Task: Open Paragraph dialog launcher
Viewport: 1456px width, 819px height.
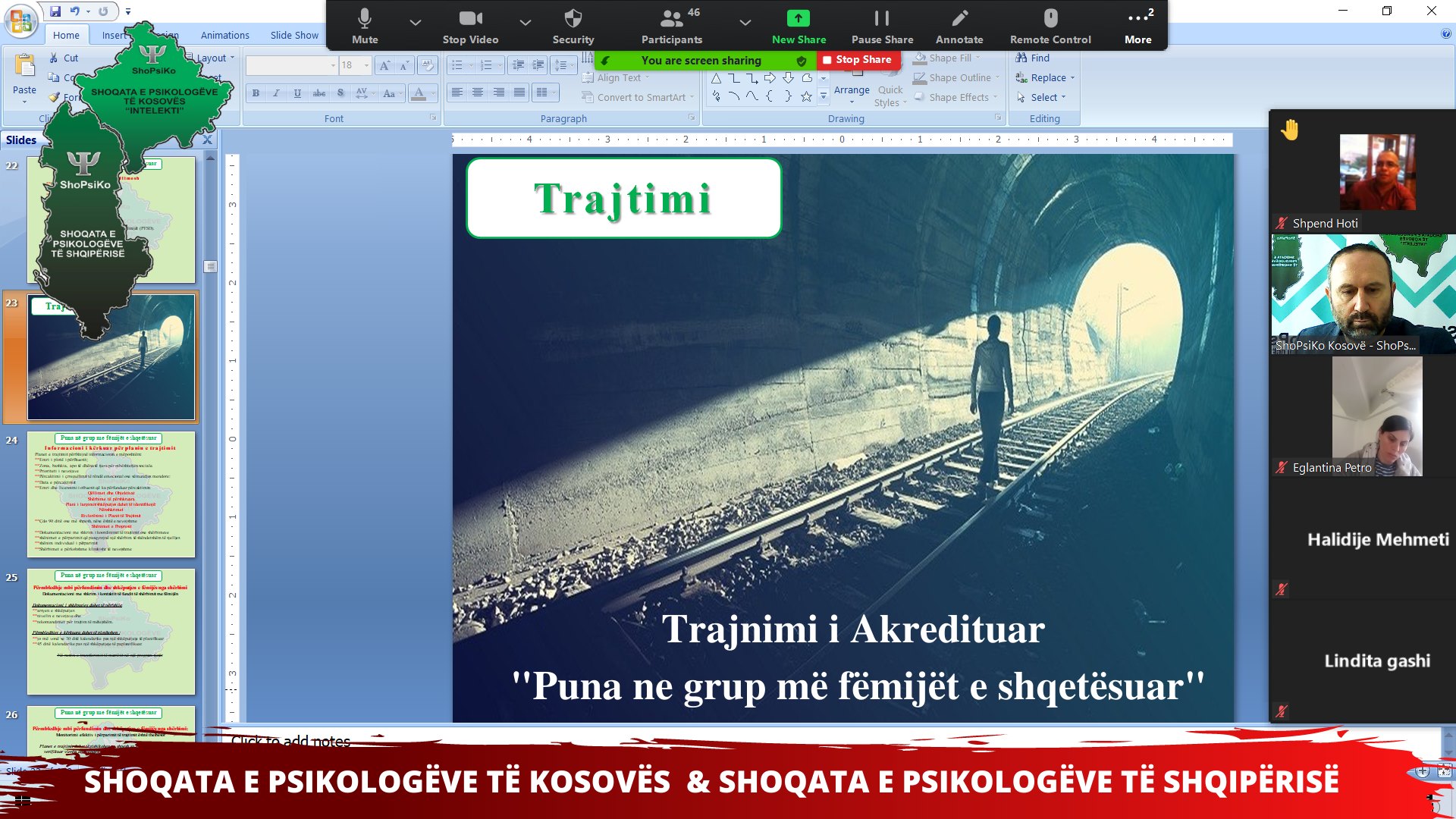Action: (692, 118)
